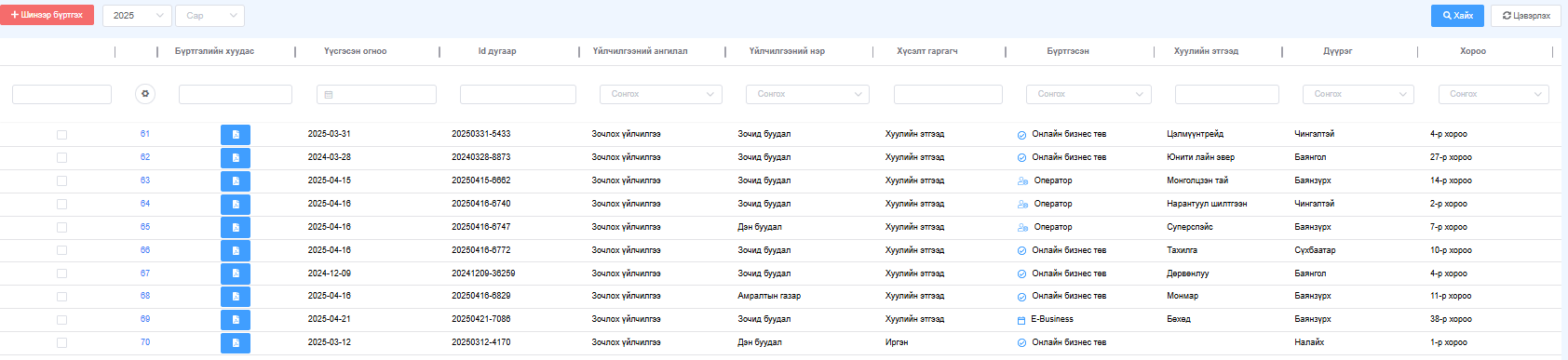Open the document icon for row 70

click(236, 342)
